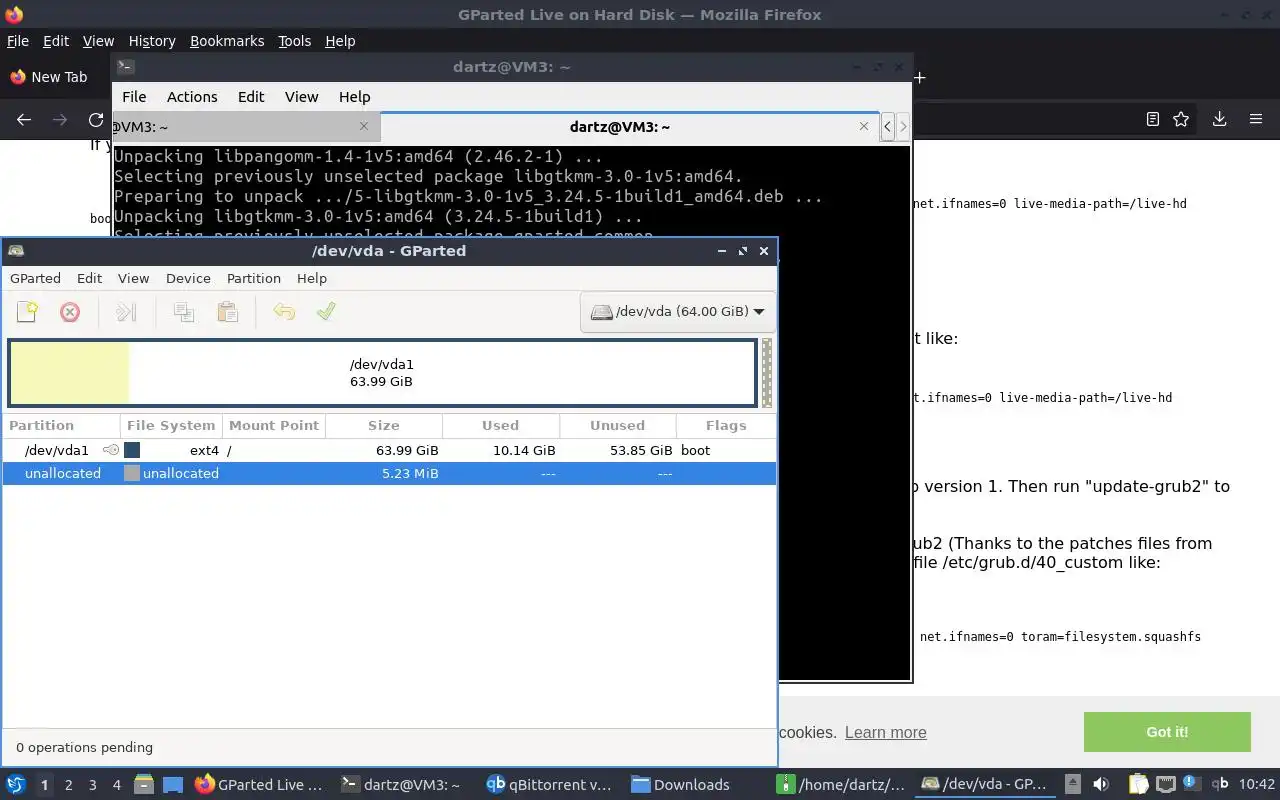Image resolution: width=1280 pixels, height=800 pixels.
Task: Open Firefox hamburger application menu
Action: 1256,119
